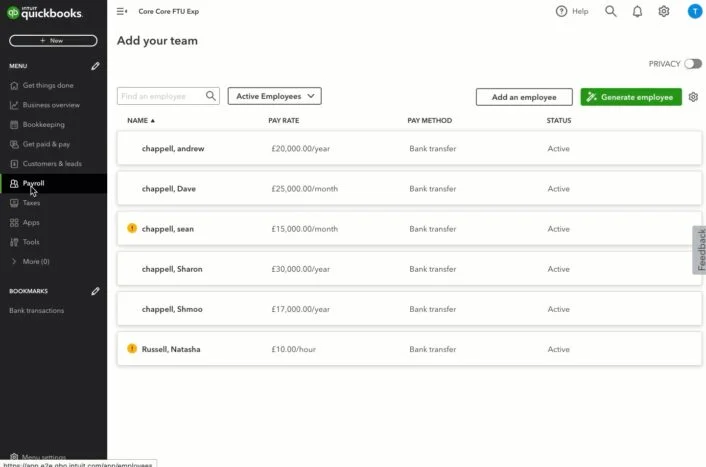This screenshot has width=706, height=467.
Task: Open the notifications bell
Action: [637, 11]
